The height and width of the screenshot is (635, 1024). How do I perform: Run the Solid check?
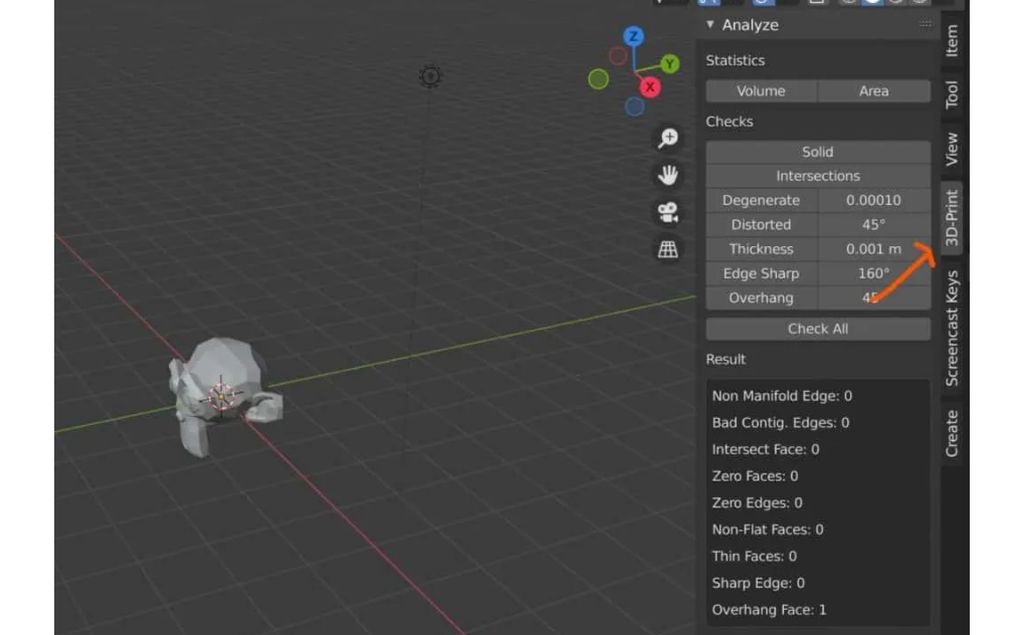coord(817,152)
